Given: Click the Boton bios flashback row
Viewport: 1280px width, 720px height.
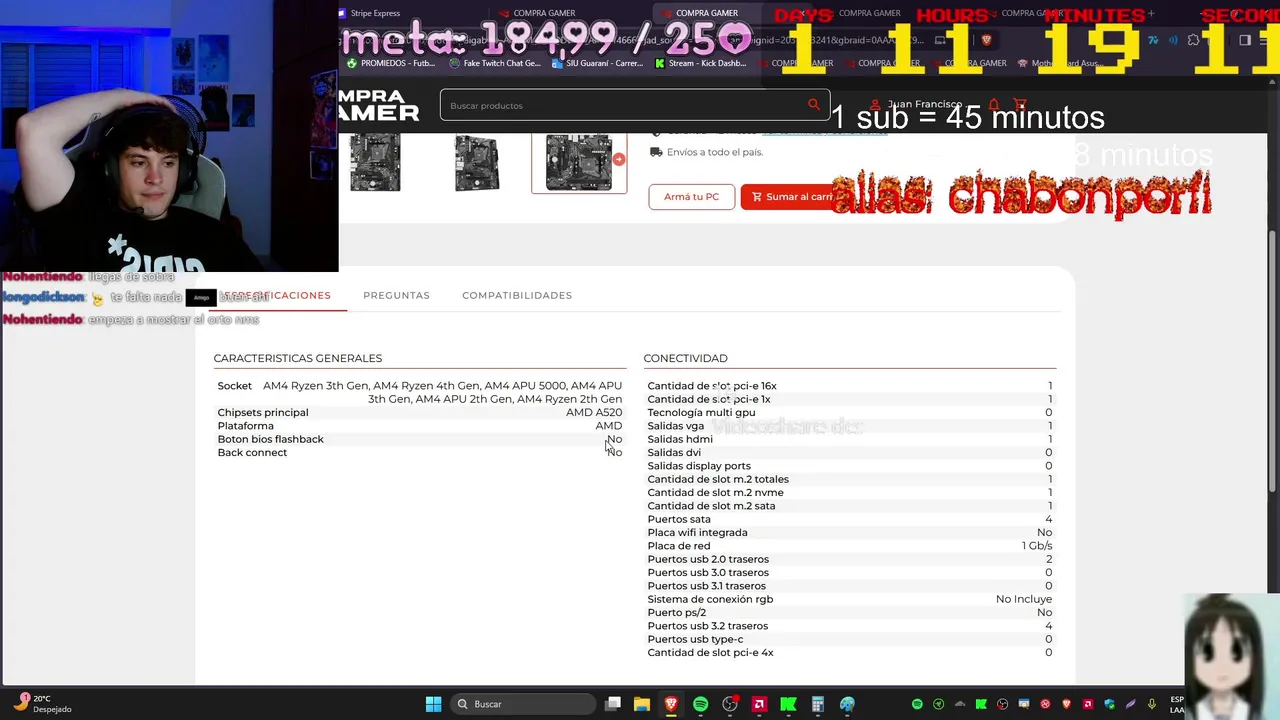Looking at the screenshot, I should 420,439.
